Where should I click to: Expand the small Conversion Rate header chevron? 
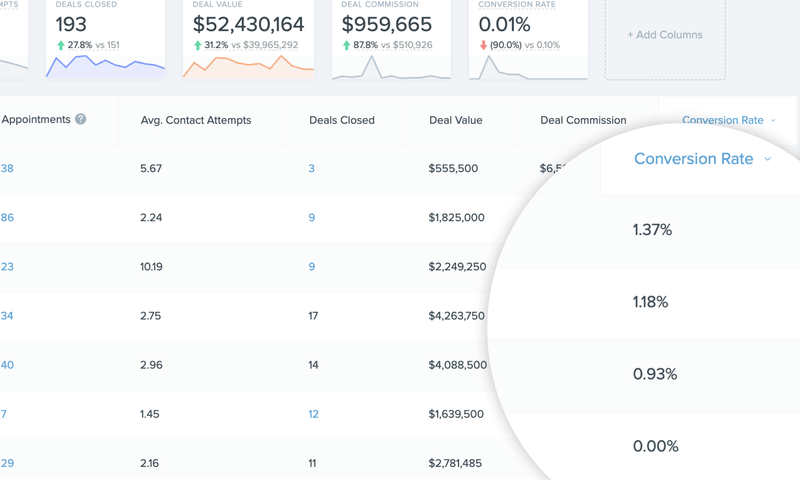pos(773,121)
